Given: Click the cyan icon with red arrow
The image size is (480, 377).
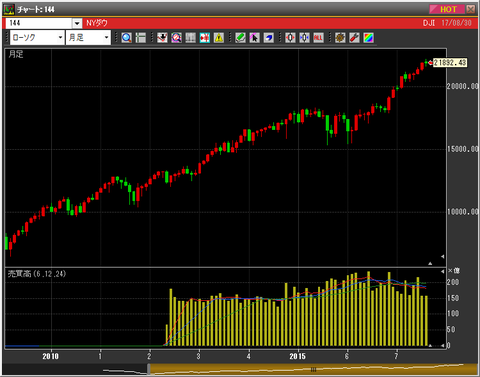Looking at the screenshot, I should pos(205,38).
